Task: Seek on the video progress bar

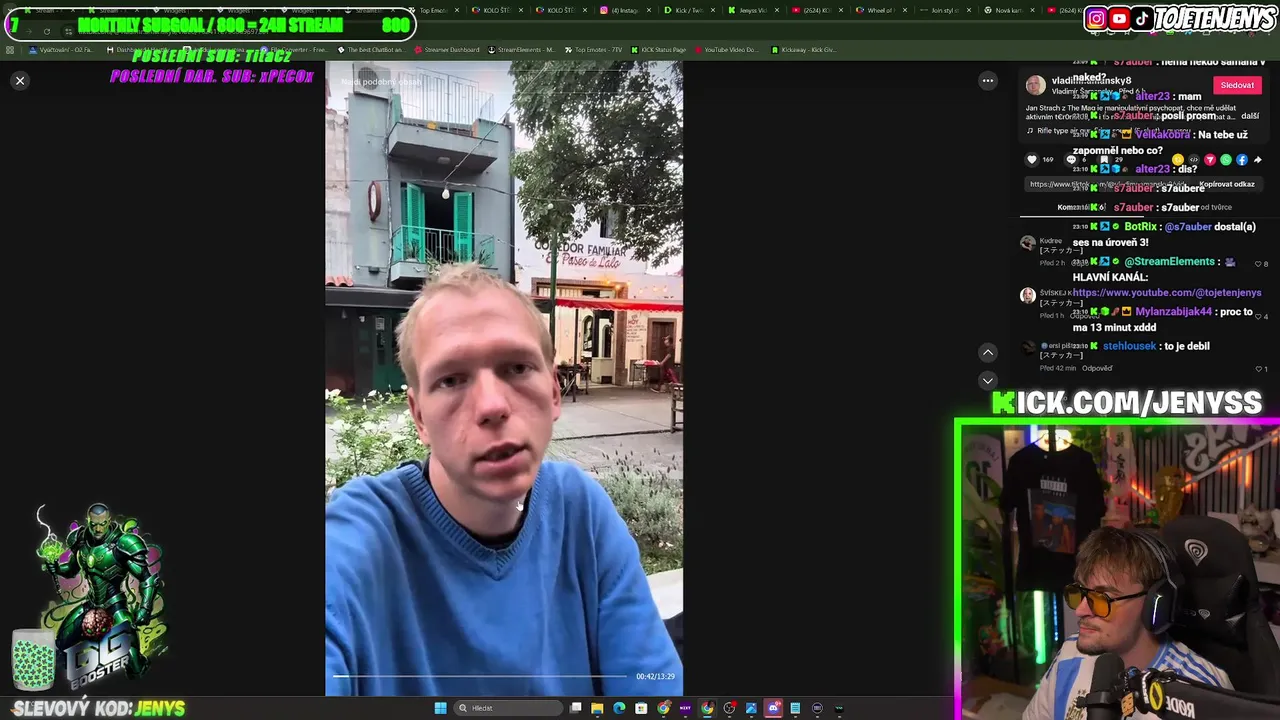Action: click(x=480, y=677)
